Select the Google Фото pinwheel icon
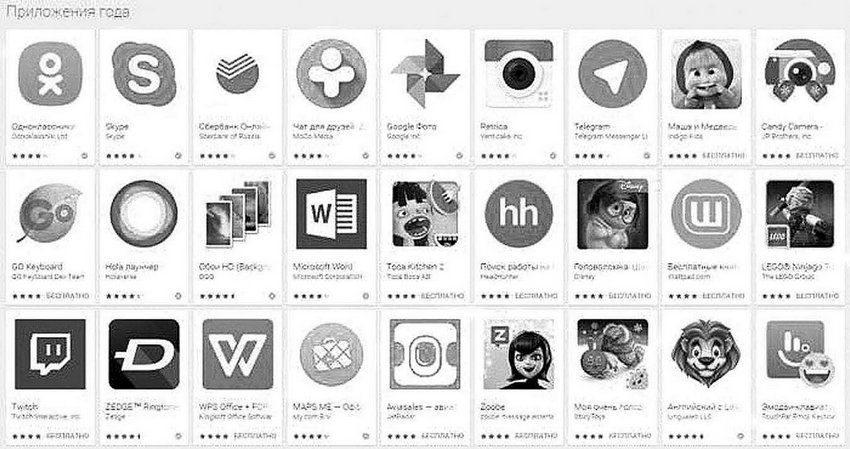 pyautogui.click(x=425, y=74)
